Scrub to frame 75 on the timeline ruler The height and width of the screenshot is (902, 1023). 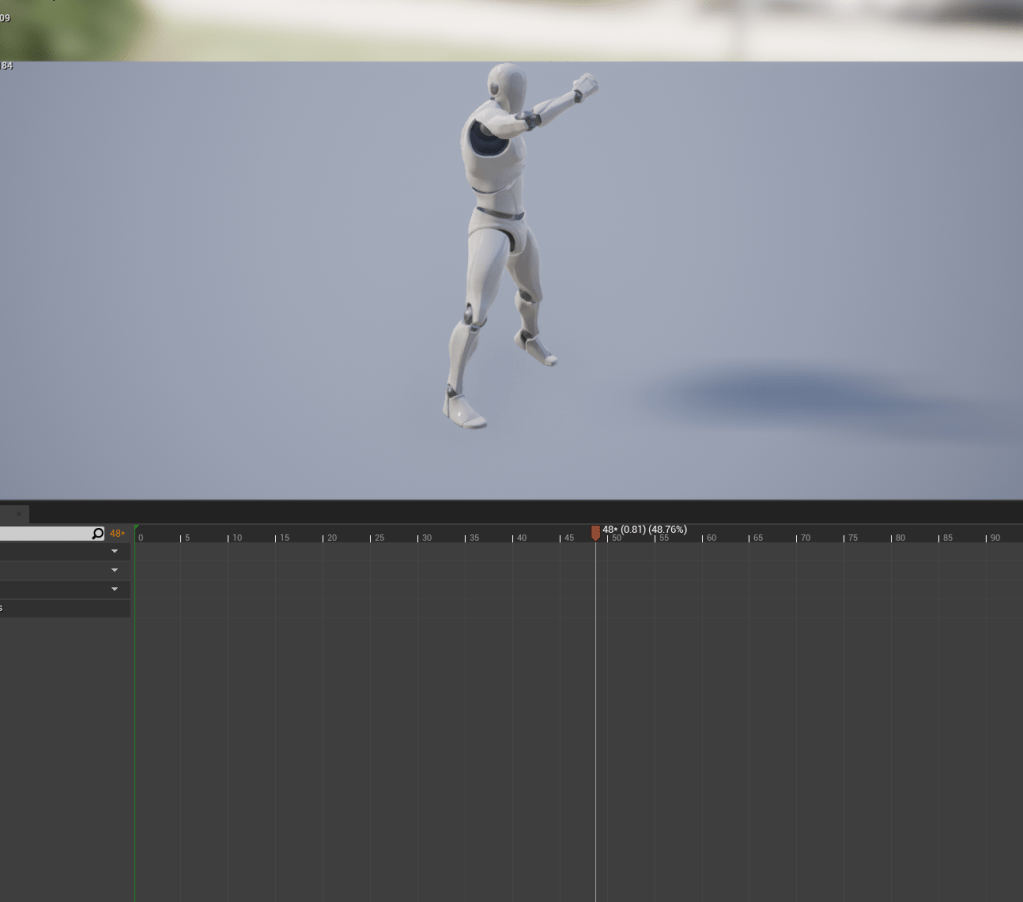click(844, 538)
